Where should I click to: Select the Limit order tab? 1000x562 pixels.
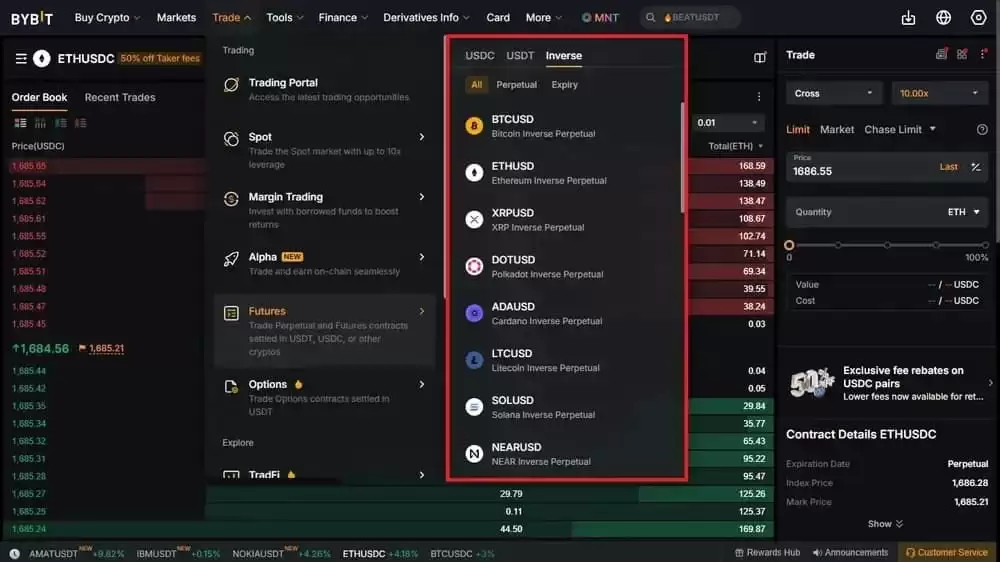(798, 129)
